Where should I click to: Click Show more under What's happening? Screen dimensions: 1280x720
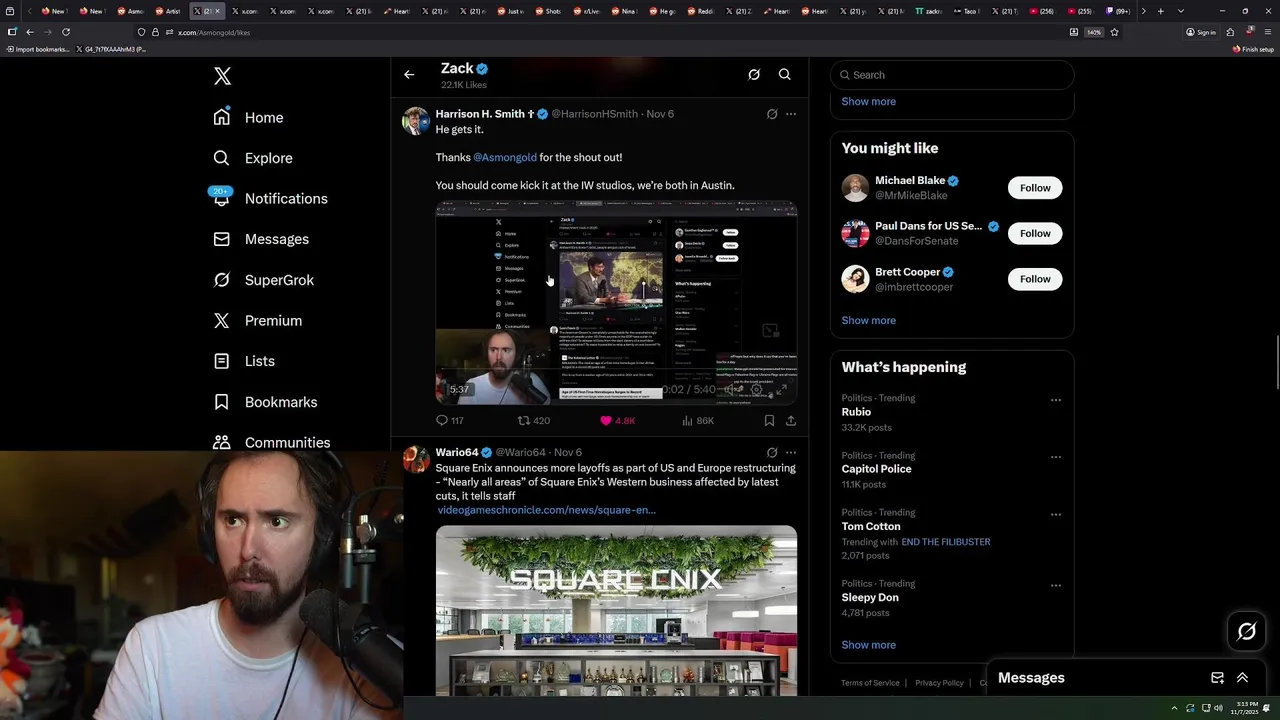[x=868, y=645]
